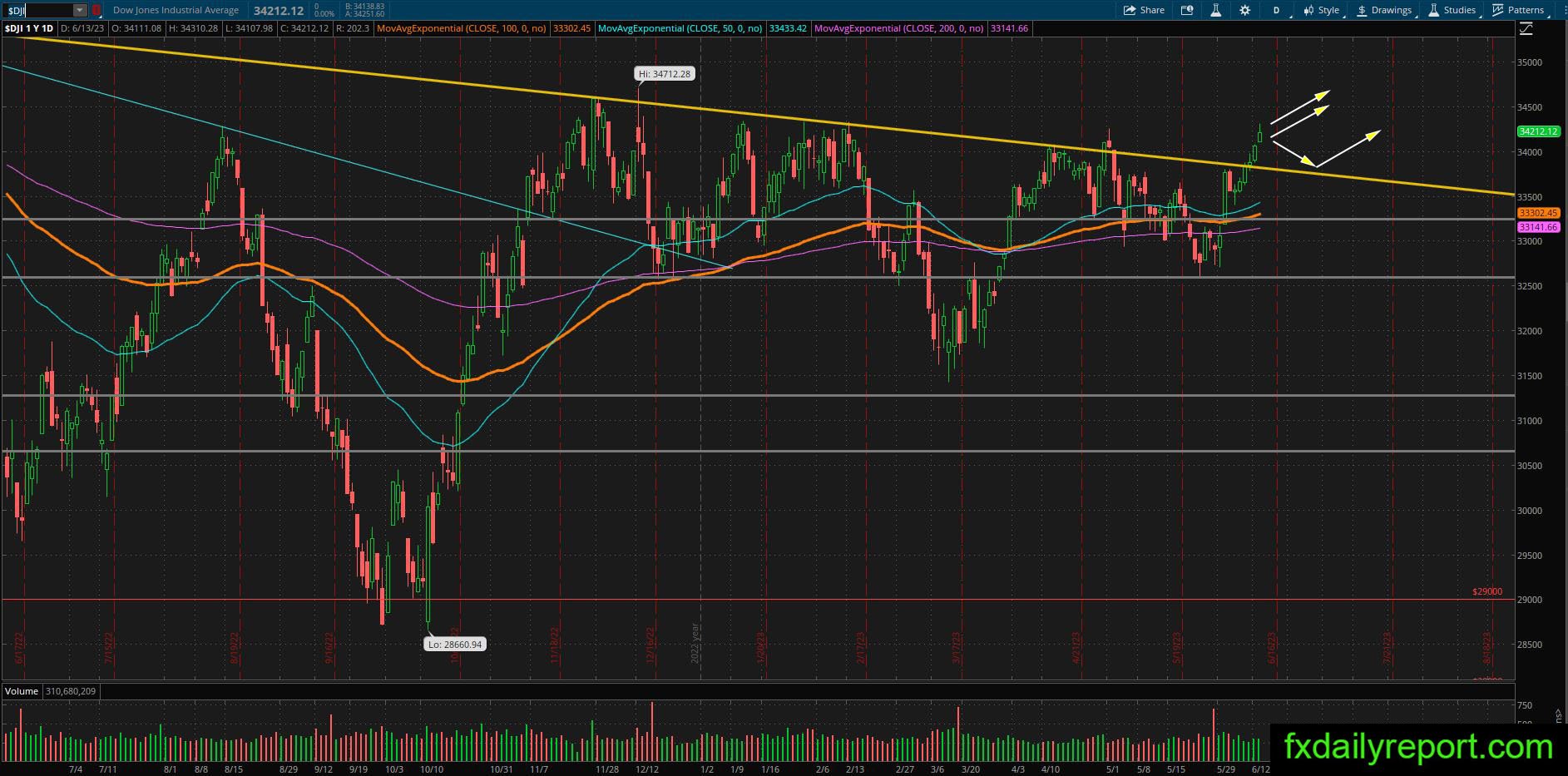Click the Share button
1568x776 pixels.
point(1144,10)
